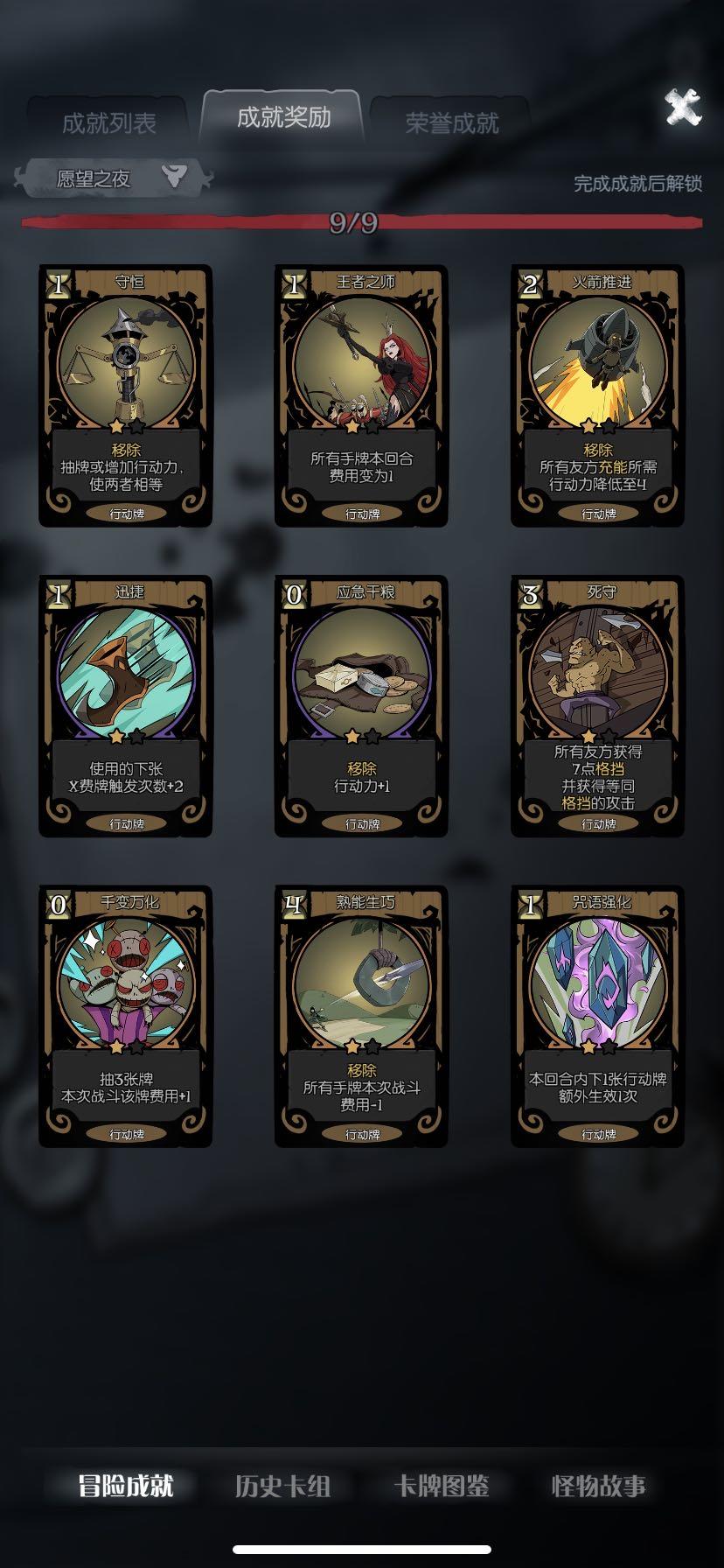Switch to the 成就列表 tab
The width and height of the screenshot is (724, 1568).
click(108, 122)
